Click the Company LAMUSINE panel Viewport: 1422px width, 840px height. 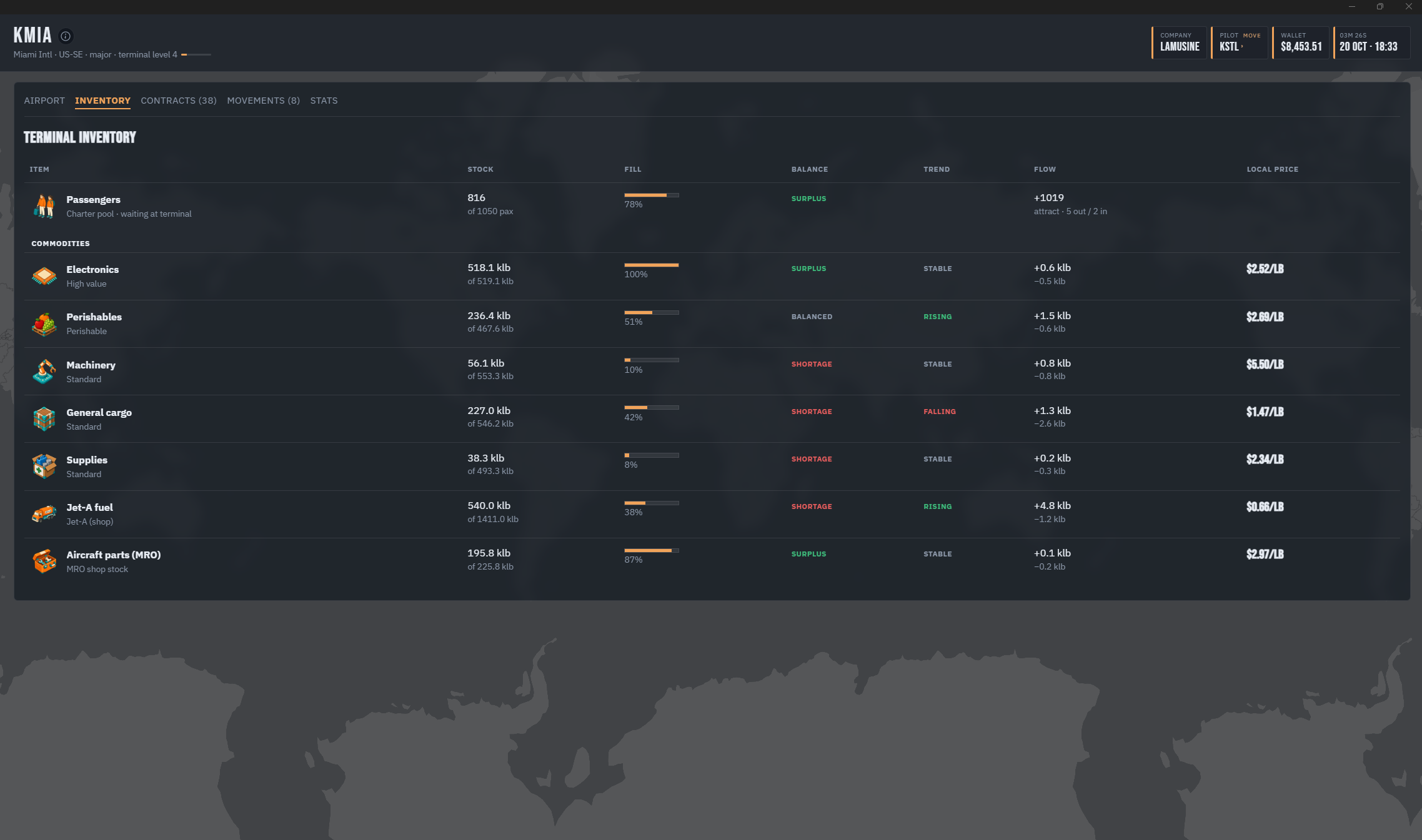(1179, 42)
